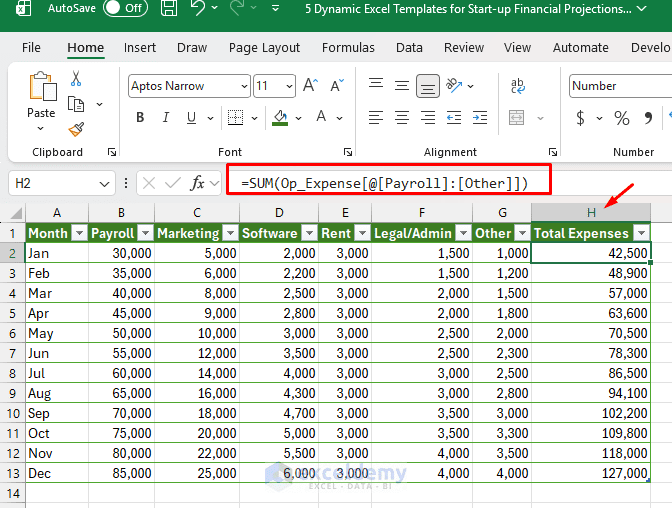Viewport: 672px width, 508px height.
Task: Set Bottom Align vertical alignment
Action: (428, 86)
